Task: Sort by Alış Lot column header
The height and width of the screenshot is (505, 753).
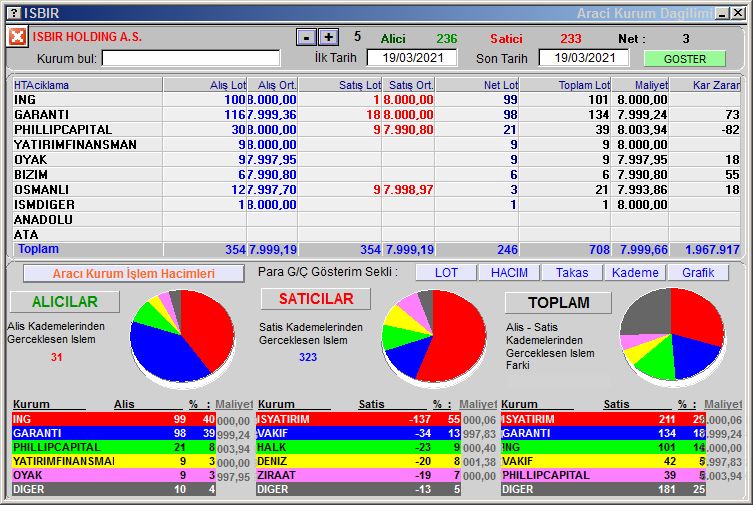Action: (205, 85)
